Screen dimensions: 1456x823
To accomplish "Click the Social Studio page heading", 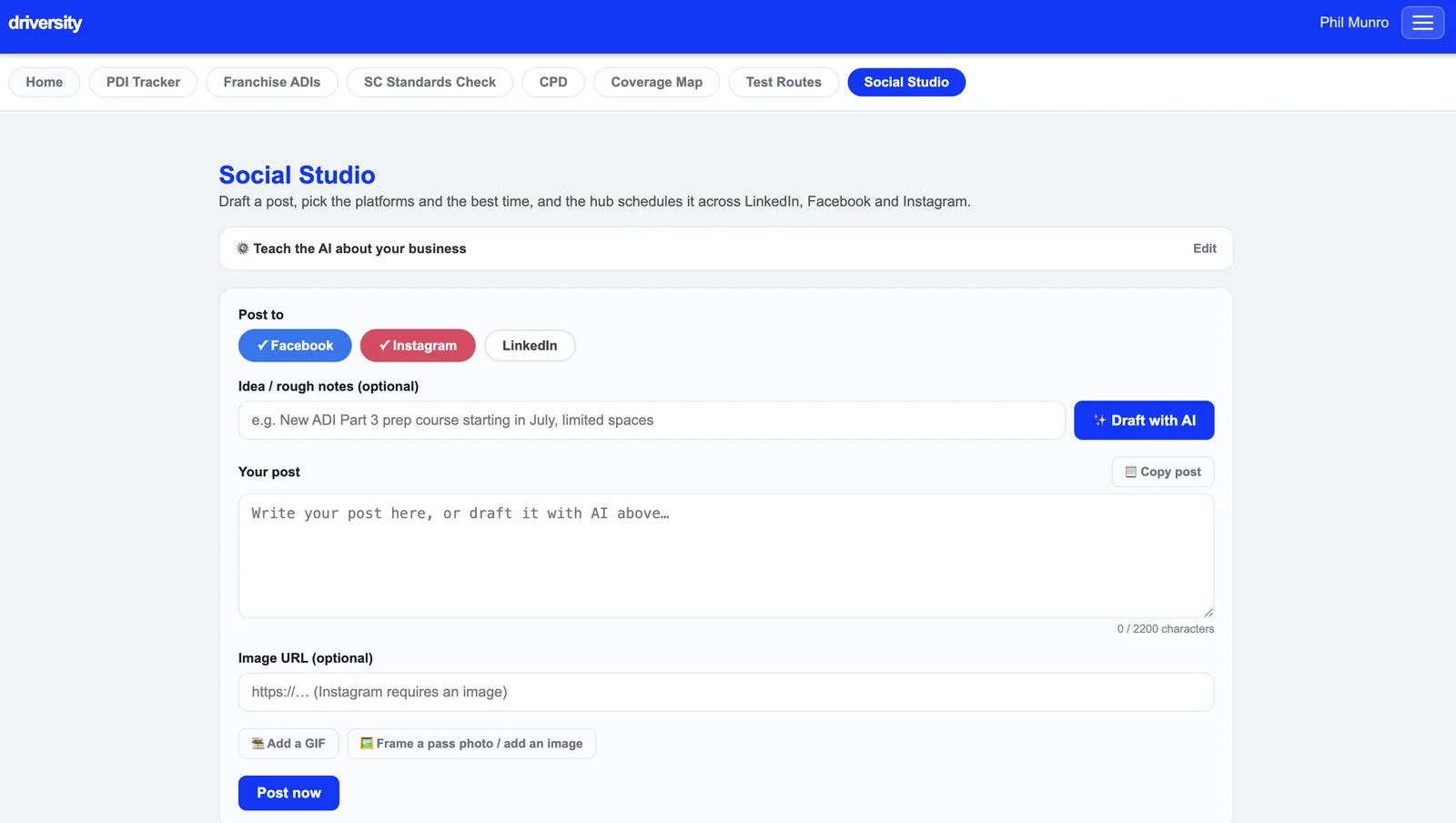I will coord(297,175).
